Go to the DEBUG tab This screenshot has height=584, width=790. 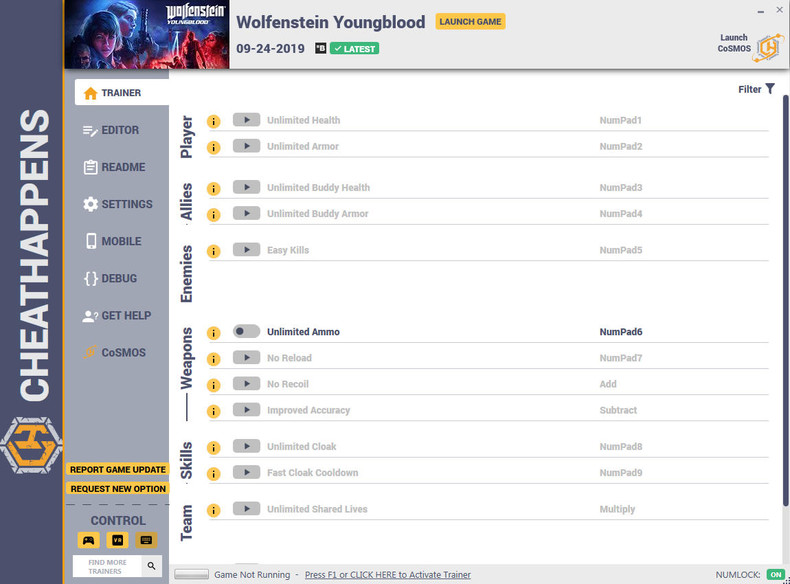tap(110, 279)
